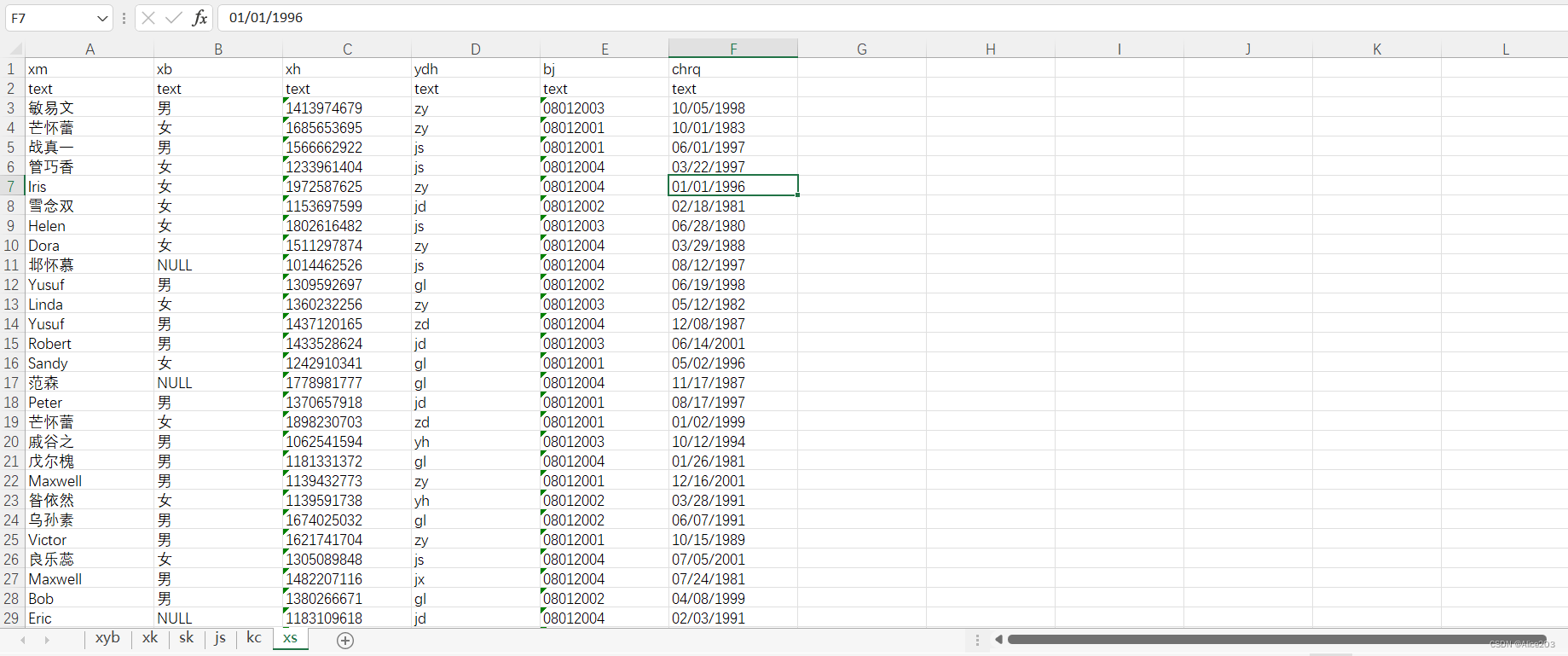The width and height of the screenshot is (1568, 656).
Task: Click the header cell 'xm'
Action: [x=90, y=69]
